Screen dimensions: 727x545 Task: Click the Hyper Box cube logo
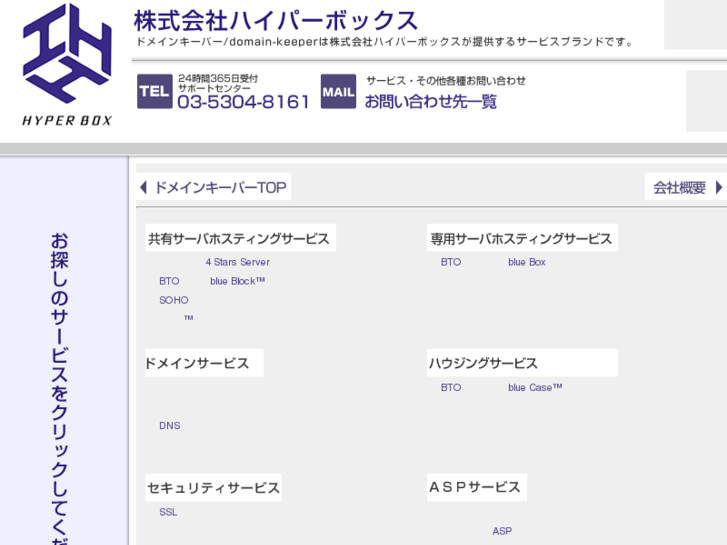pos(67,53)
